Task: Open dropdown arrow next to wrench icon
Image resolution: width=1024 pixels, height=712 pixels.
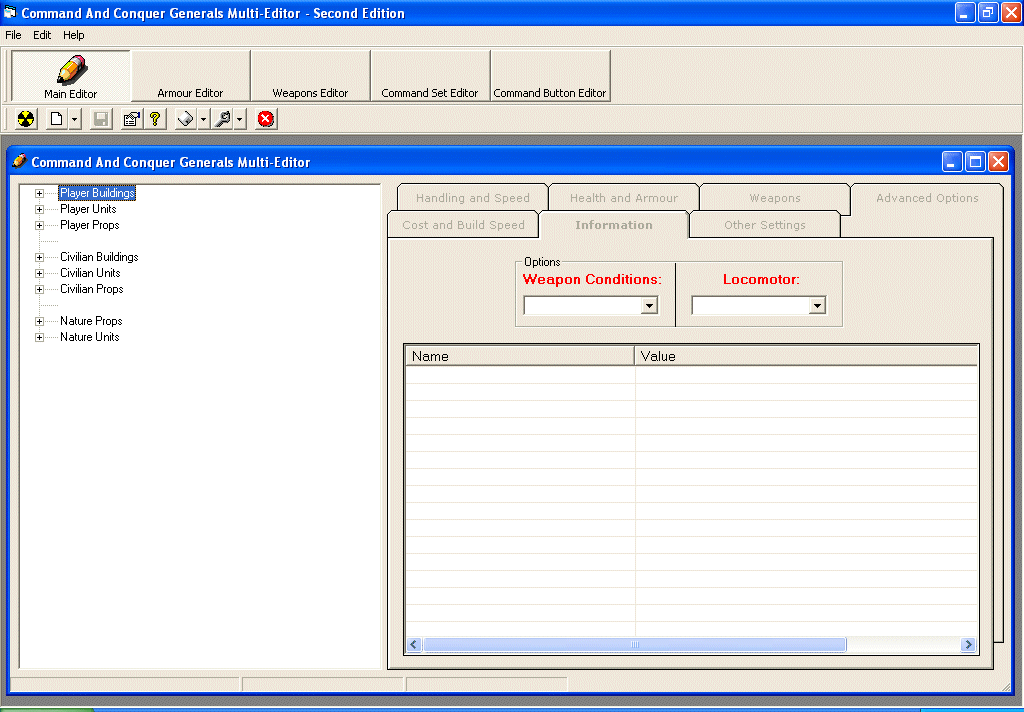Action: pos(240,119)
